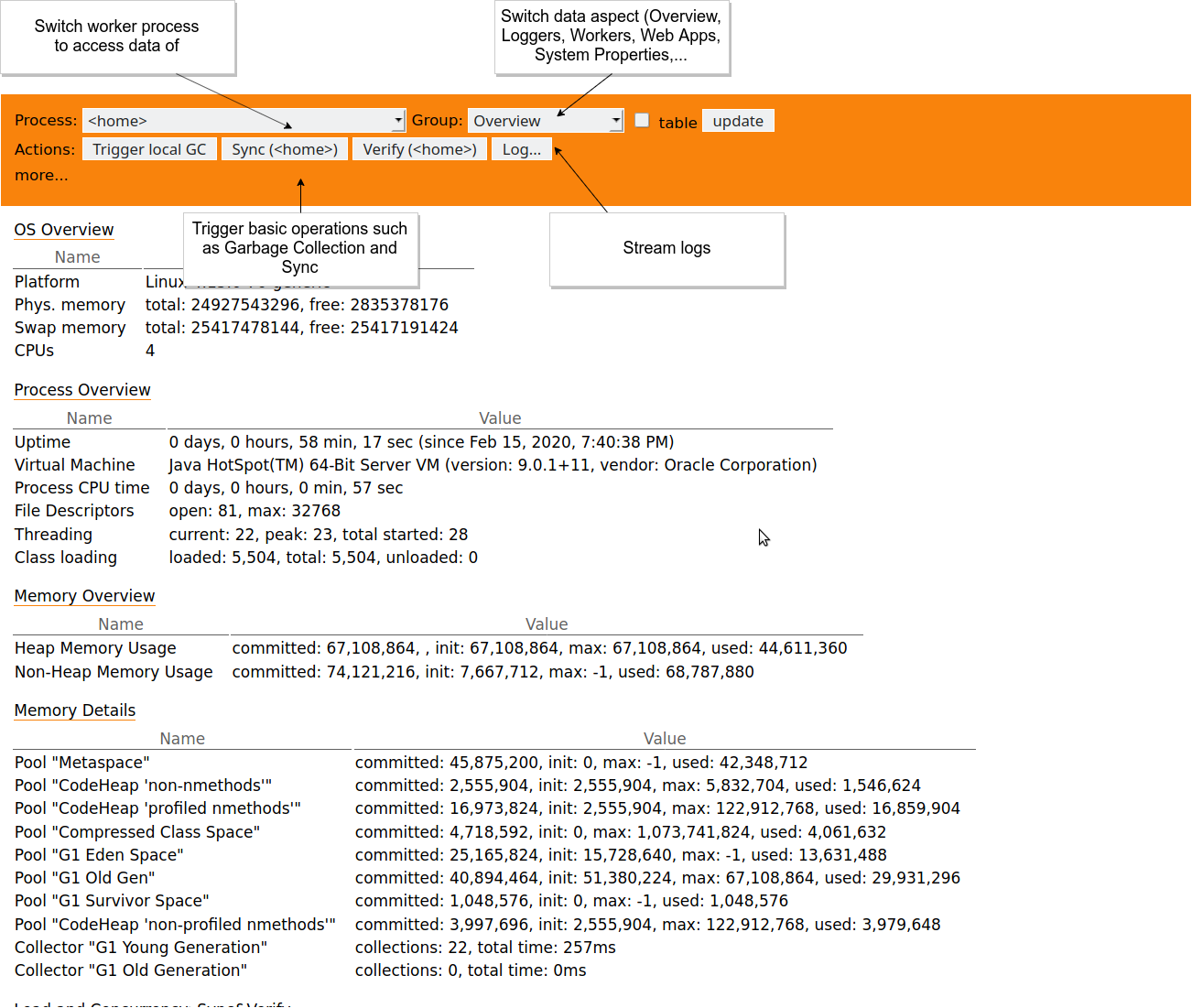Click the Pool "Metaspace" row
The image size is (1192, 1008).
click(x=494, y=763)
